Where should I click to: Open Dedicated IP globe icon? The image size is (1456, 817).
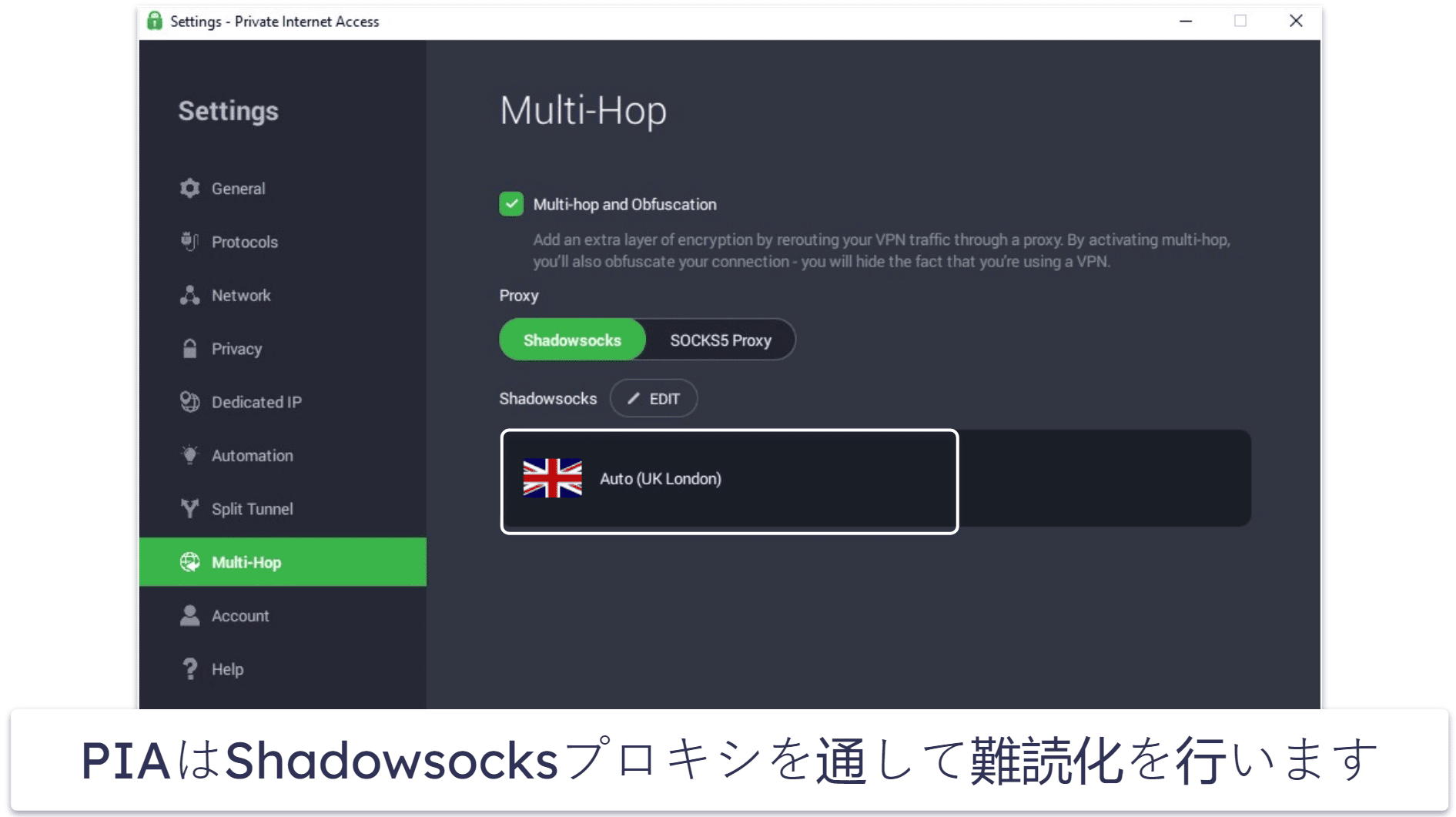pos(189,402)
